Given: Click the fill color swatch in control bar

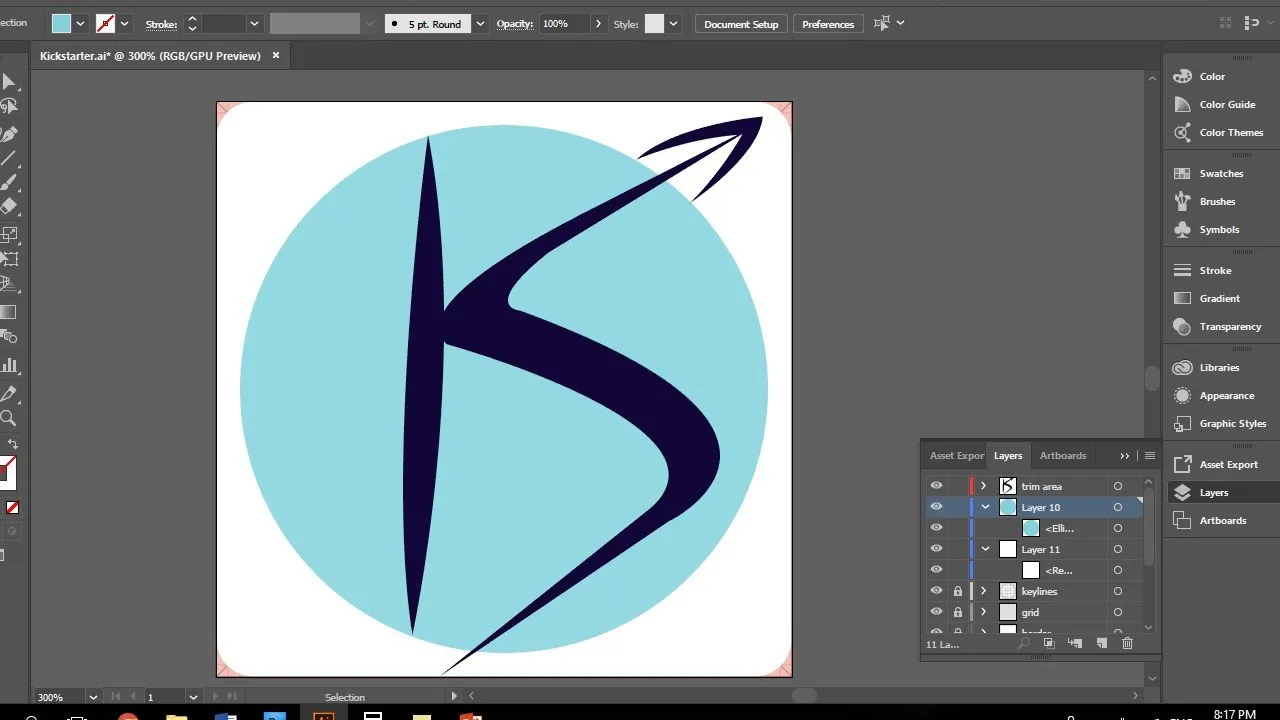Looking at the screenshot, I should click(62, 24).
